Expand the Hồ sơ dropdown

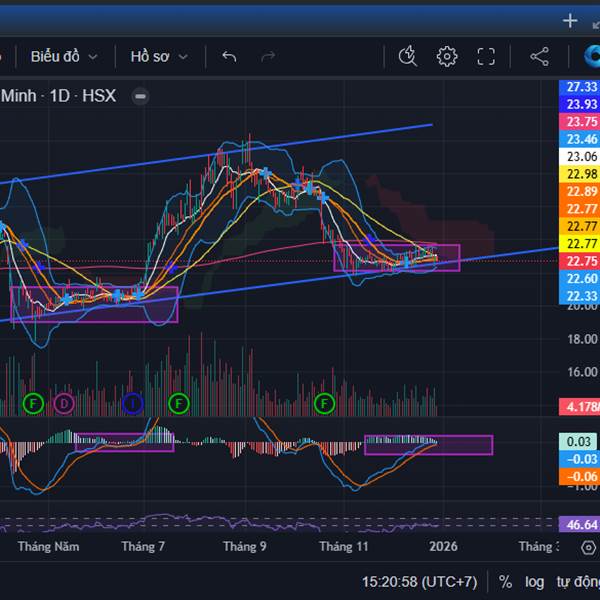[x=159, y=56]
